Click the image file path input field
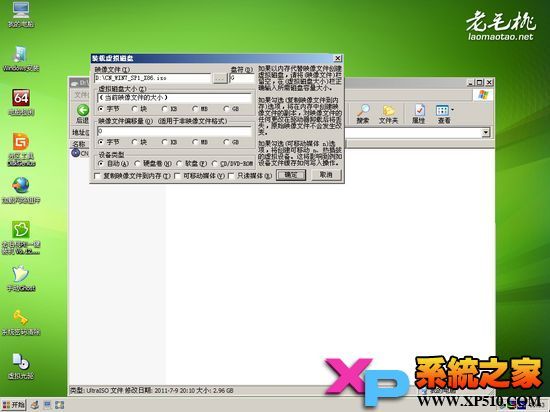Screen dimensions: 550x412 pyautogui.click(x=153, y=78)
